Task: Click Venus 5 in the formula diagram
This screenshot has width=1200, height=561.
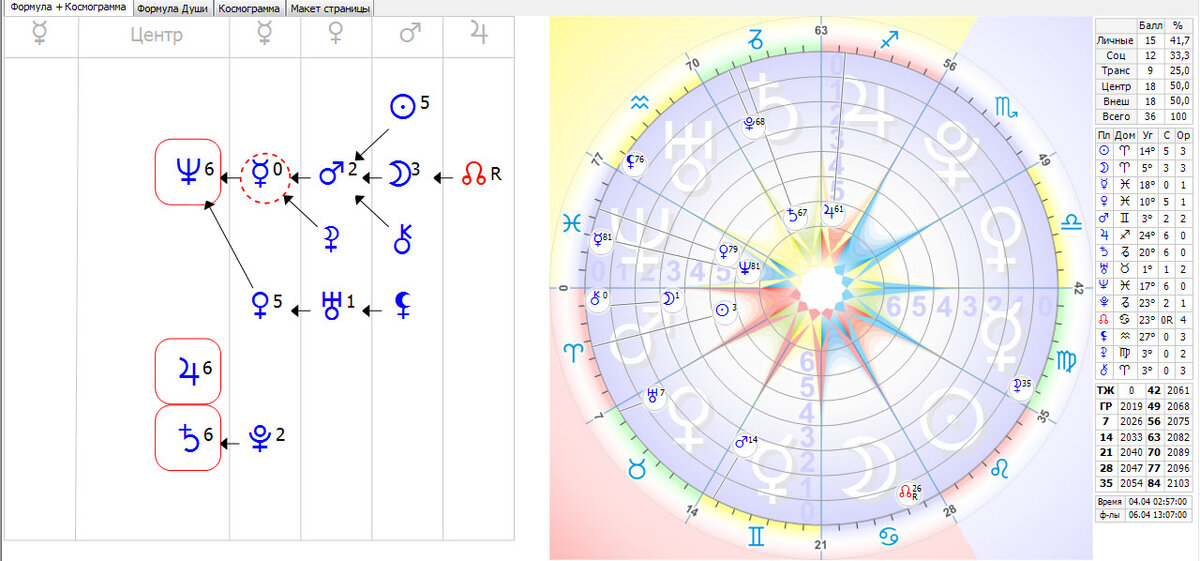Action: click(x=266, y=304)
